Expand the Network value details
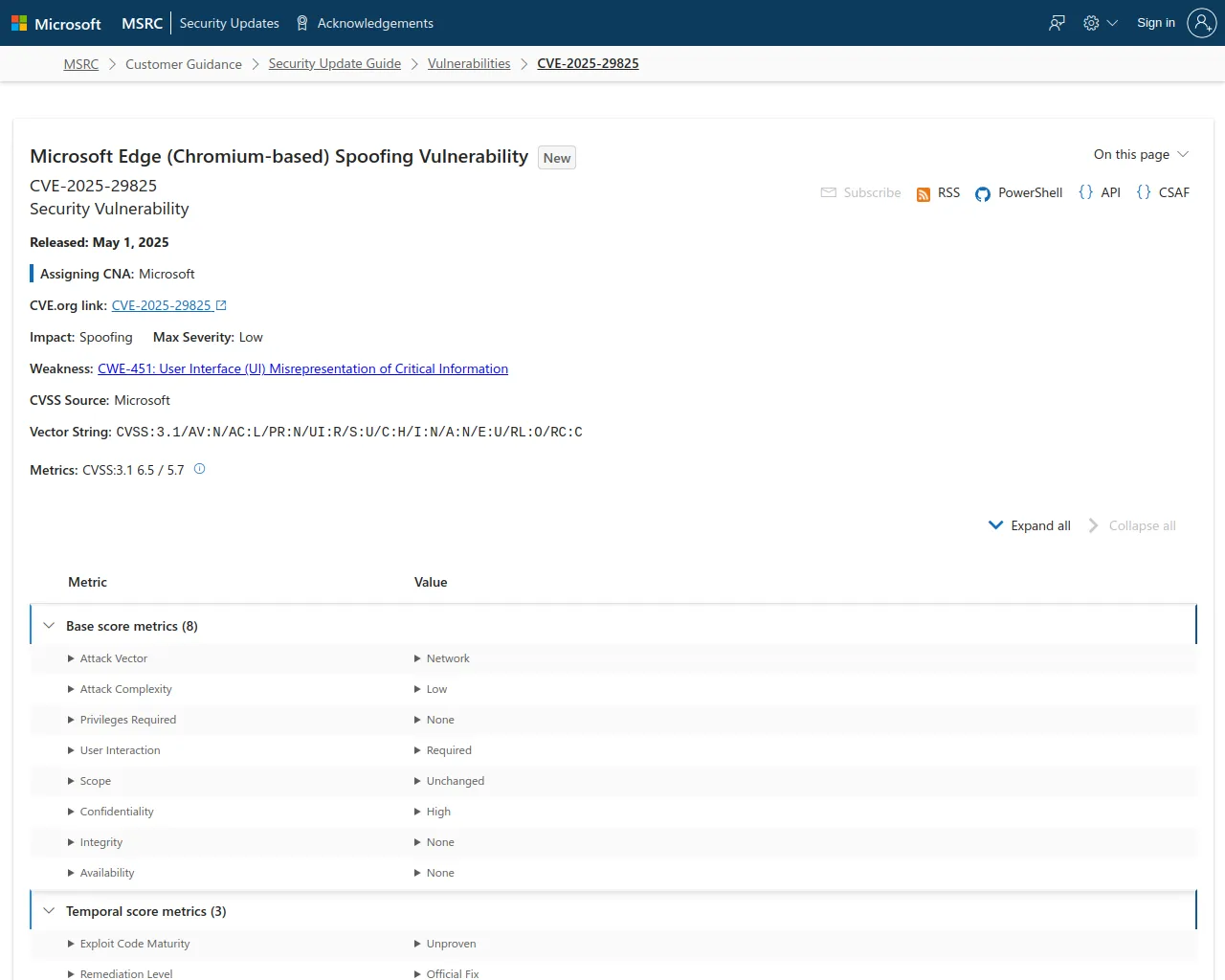Viewport: 1225px width, 980px height. [441, 658]
